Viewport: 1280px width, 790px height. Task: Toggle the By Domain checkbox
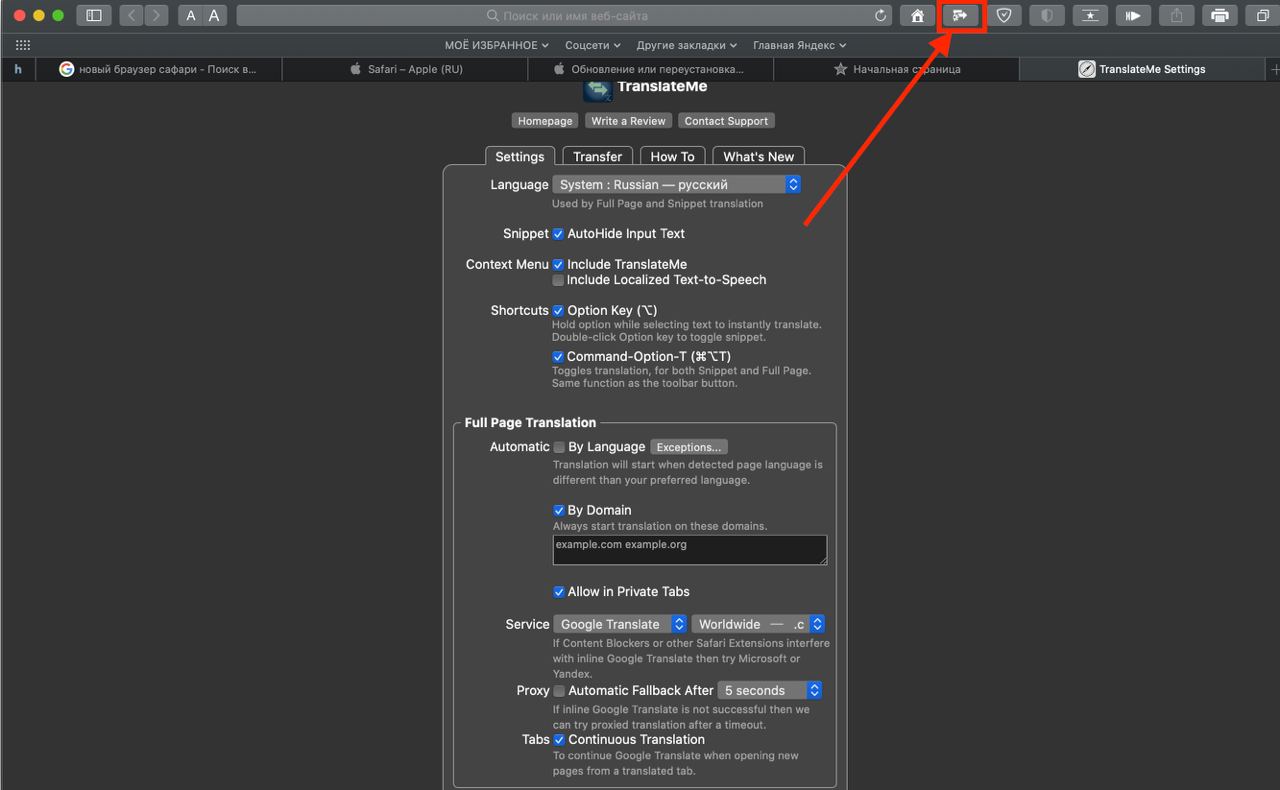pyautogui.click(x=559, y=510)
